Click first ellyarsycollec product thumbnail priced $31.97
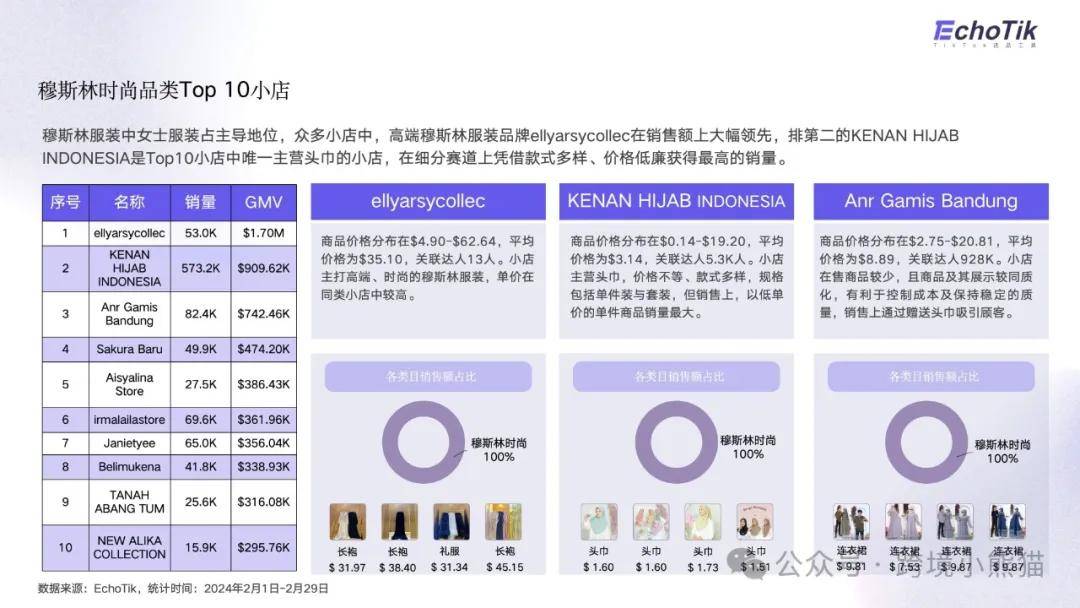Image resolution: width=1080 pixels, height=608 pixels. click(347, 522)
